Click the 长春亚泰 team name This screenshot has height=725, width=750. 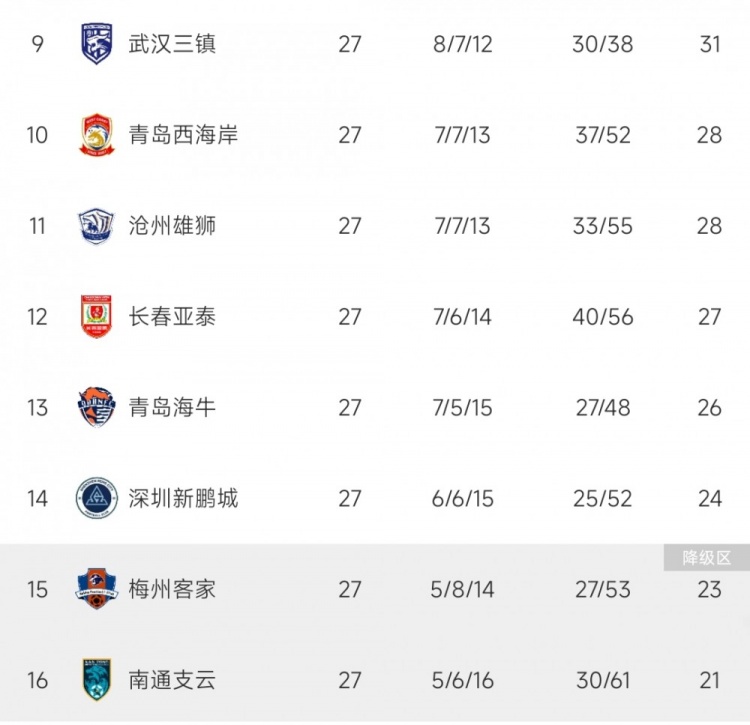172,317
